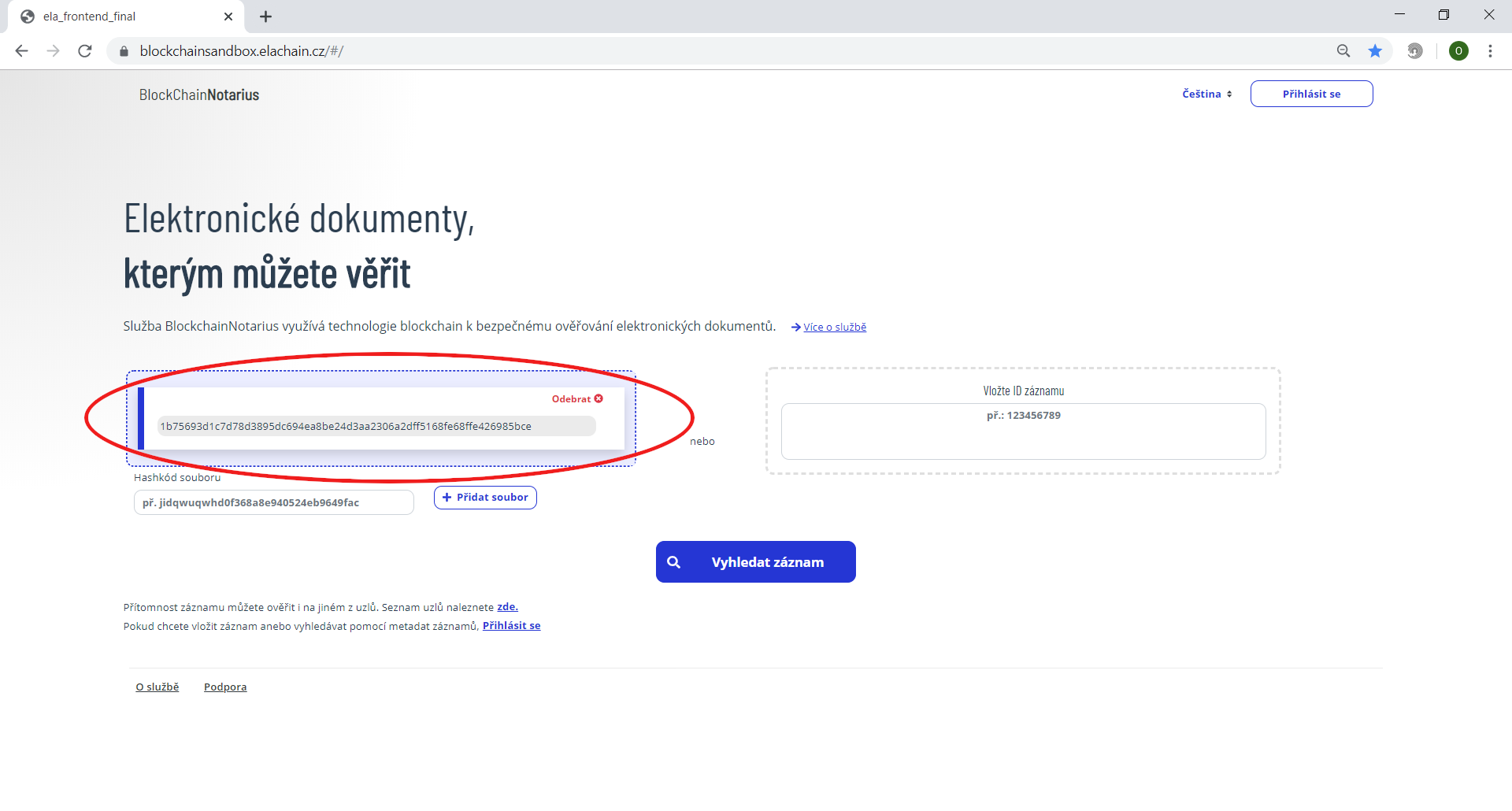Open Chrome three-dot menu

[1490, 51]
